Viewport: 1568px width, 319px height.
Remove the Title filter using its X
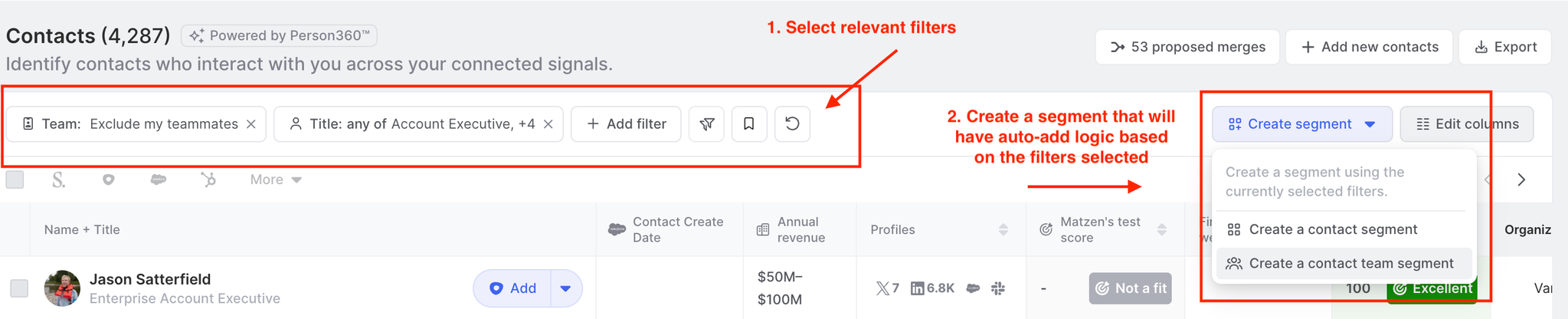click(548, 124)
